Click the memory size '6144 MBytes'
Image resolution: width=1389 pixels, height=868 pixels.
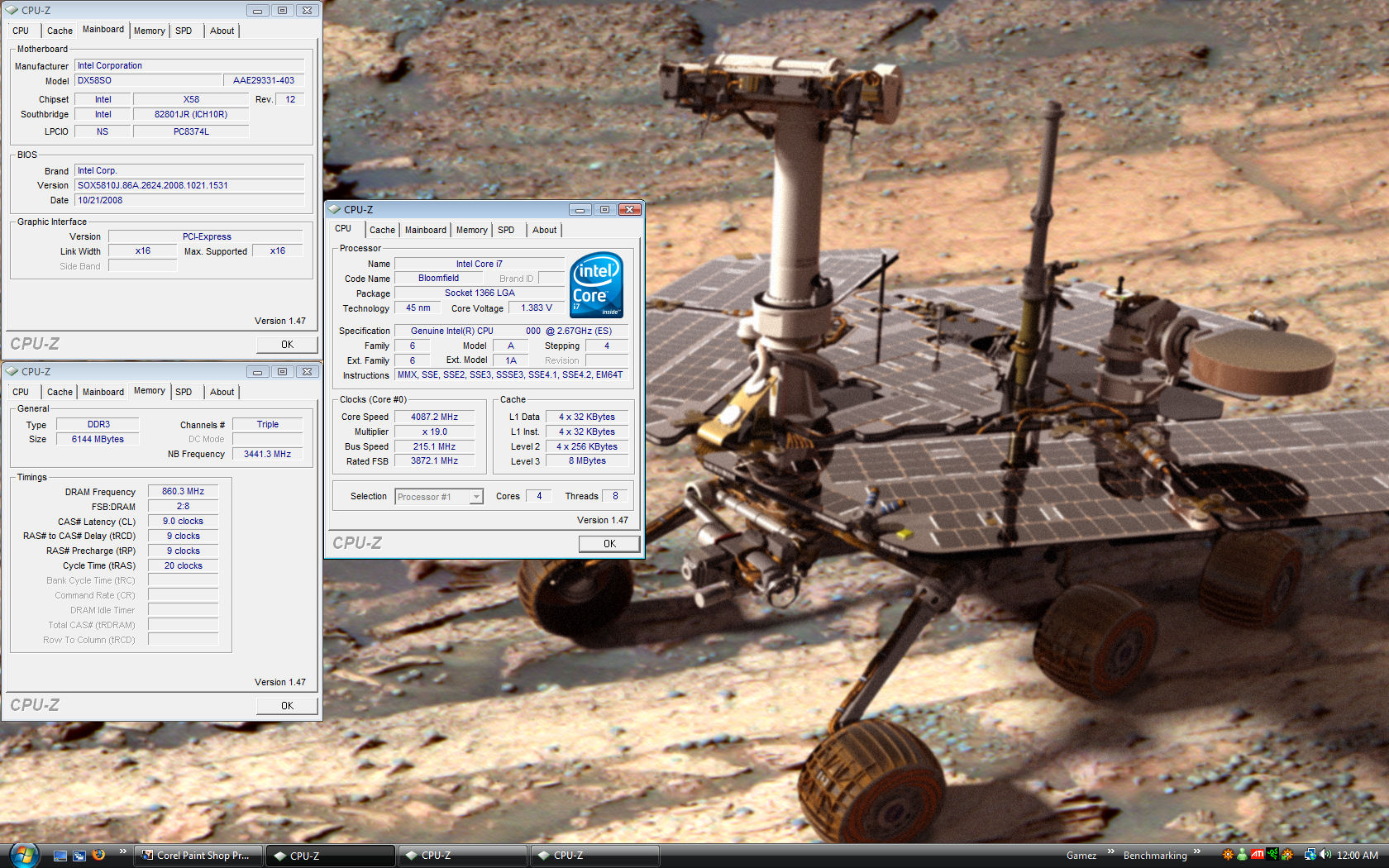pyautogui.click(x=98, y=439)
